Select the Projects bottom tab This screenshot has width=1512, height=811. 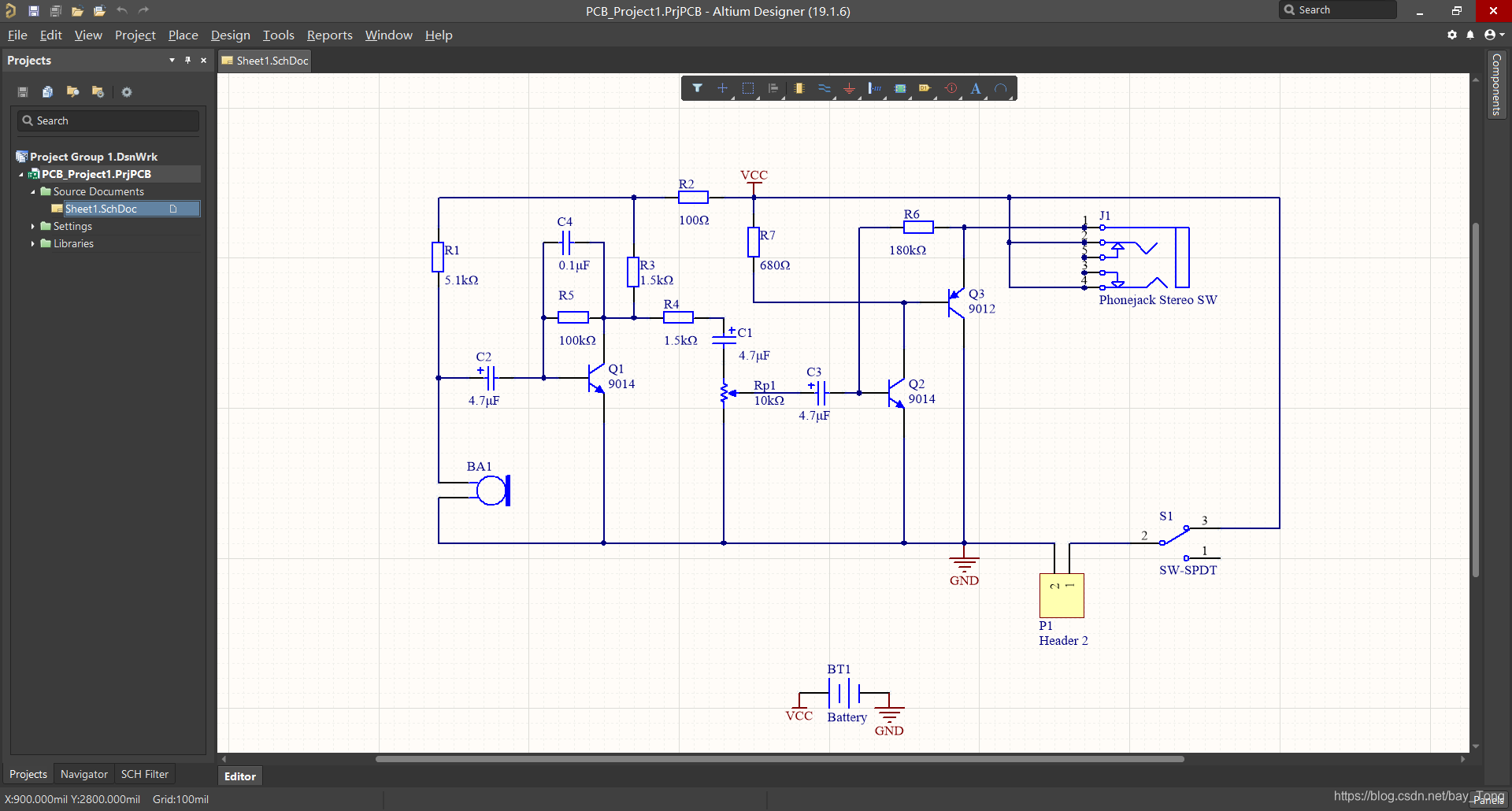28,775
